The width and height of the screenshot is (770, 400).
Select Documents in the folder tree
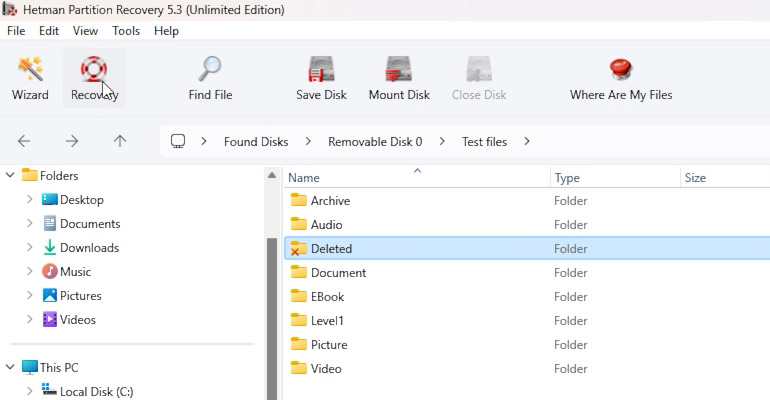[x=81, y=224]
